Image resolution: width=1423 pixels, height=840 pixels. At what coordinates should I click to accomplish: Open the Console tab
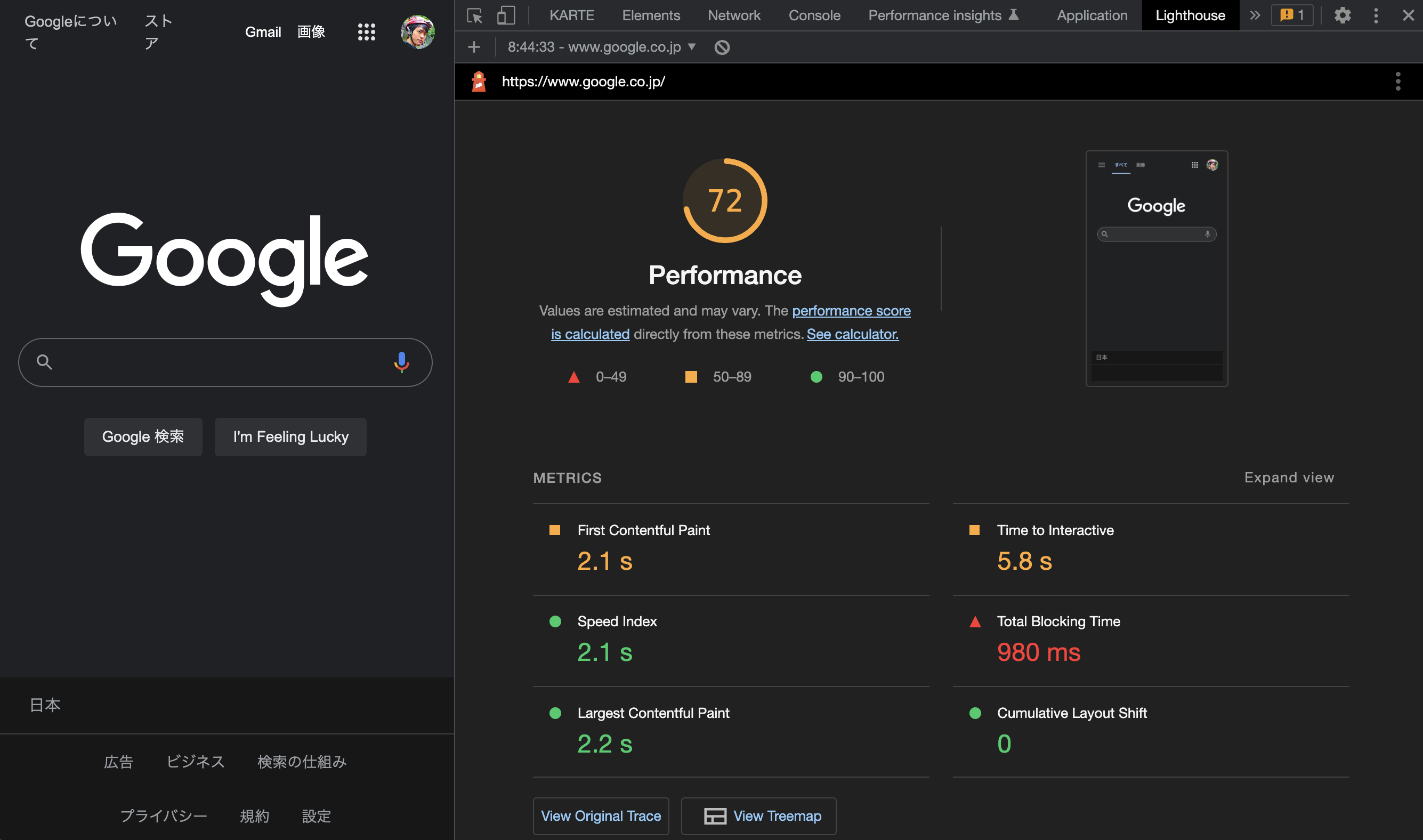(x=814, y=15)
